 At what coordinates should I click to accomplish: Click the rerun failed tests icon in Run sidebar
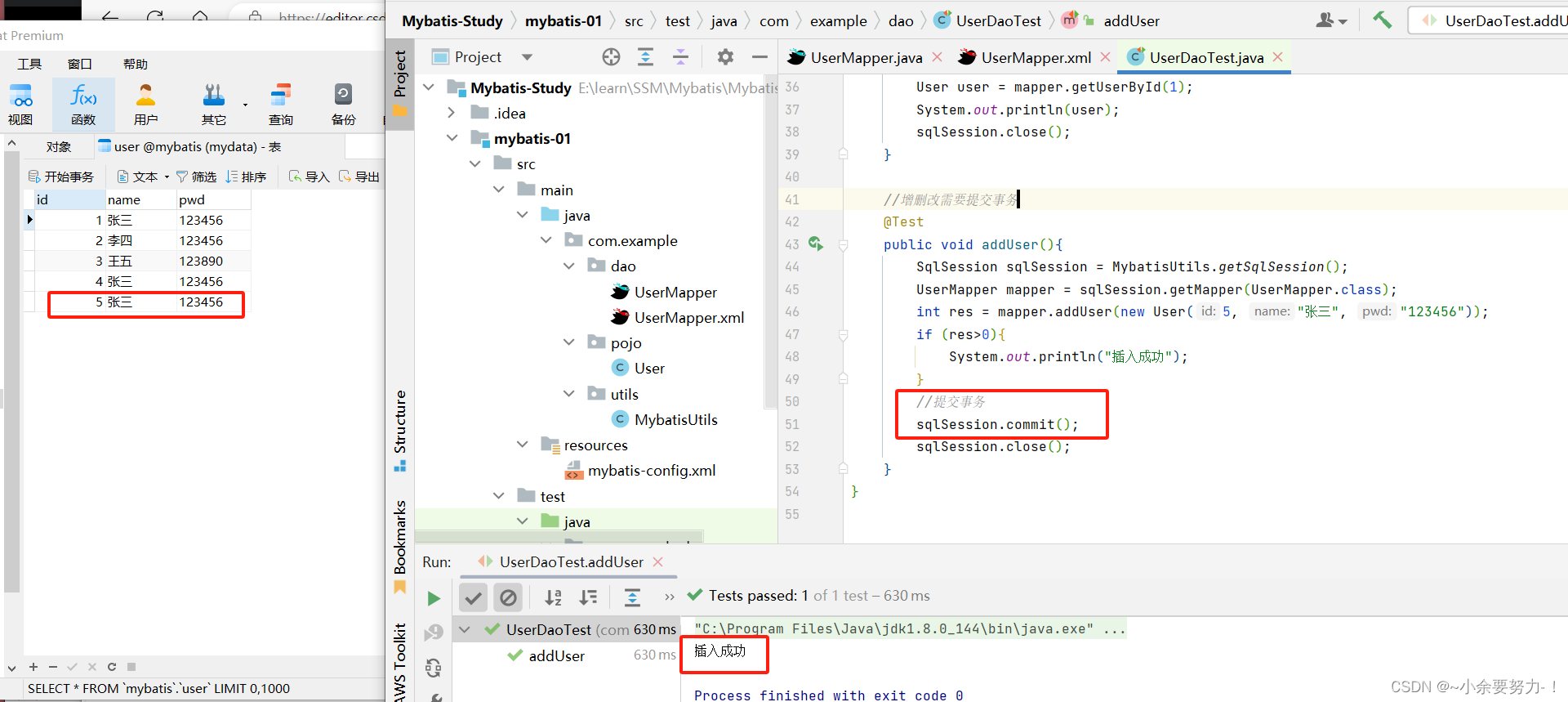click(x=434, y=632)
